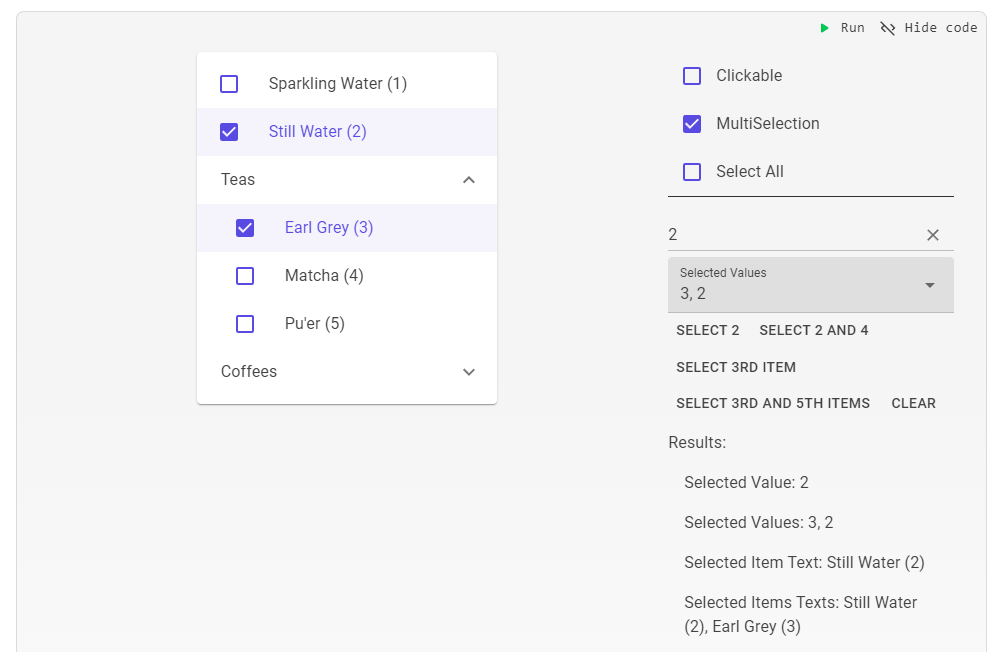Clear the text field with X icon

(933, 235)
